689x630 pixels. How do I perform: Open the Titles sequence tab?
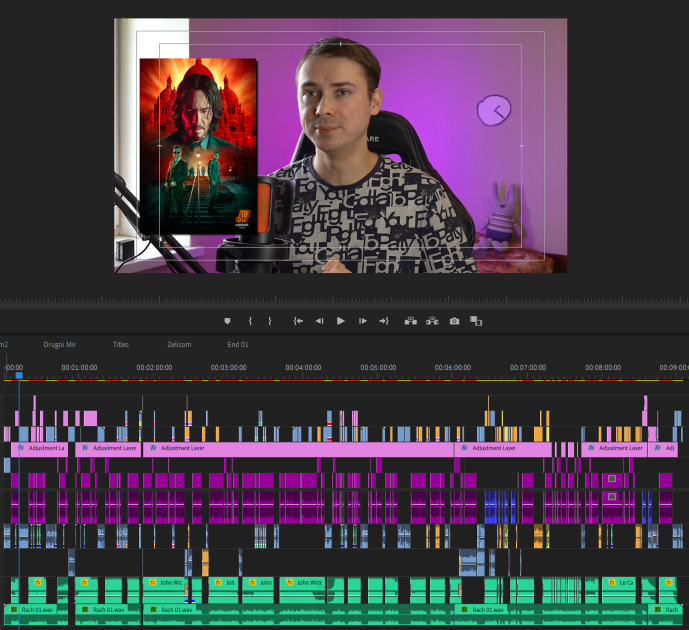121,344
